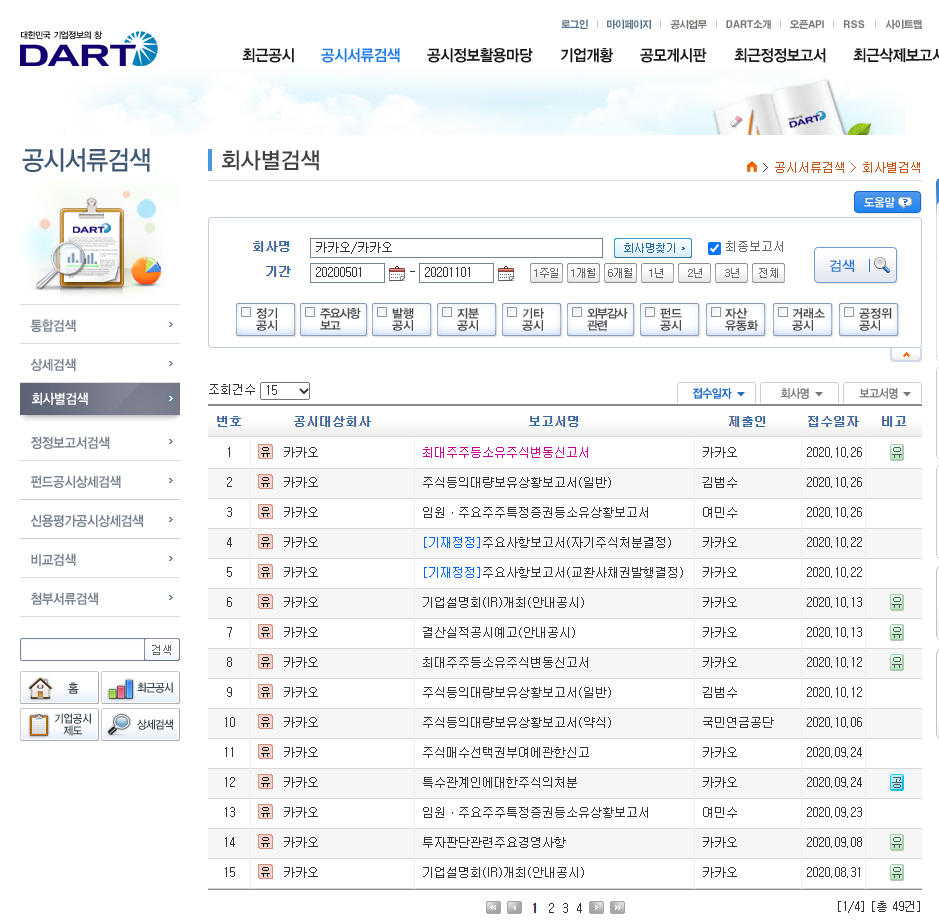The image size is (939, 921).
Task: Sort by 보고서명
Action: tap(882, 393)
